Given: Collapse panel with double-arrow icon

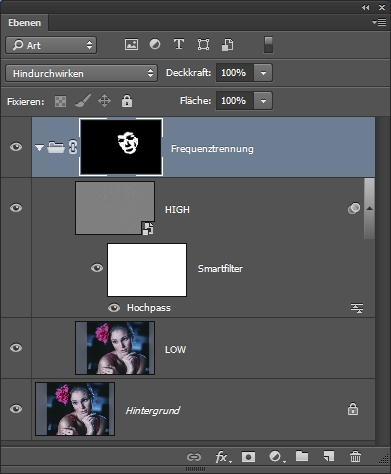Looking at the screenshot, I should click(x=365, y=7).
